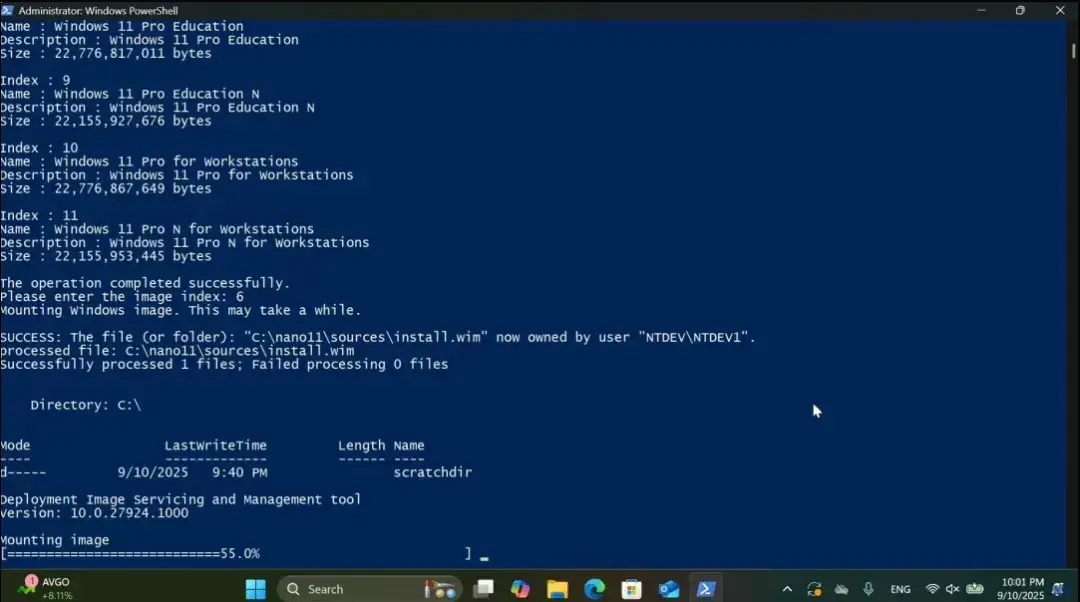
Task: Click the 'Directory: C:\' line
Action: [85, 405]
